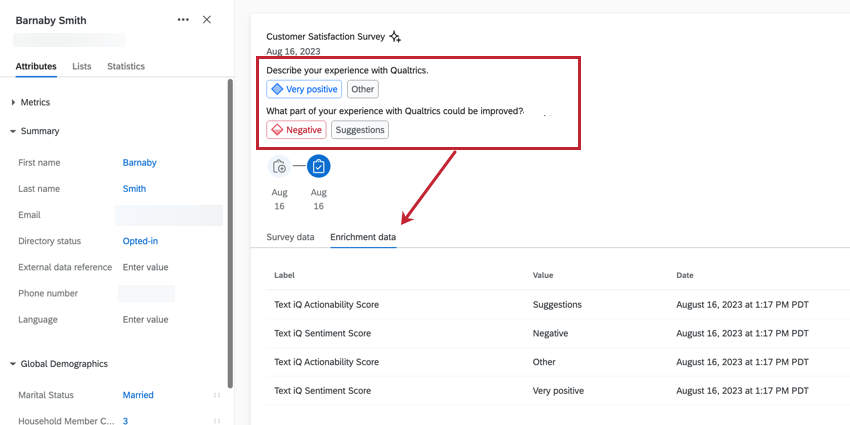
Task: Click the left panel vertical scrollbar
Action: pos(231,230)
